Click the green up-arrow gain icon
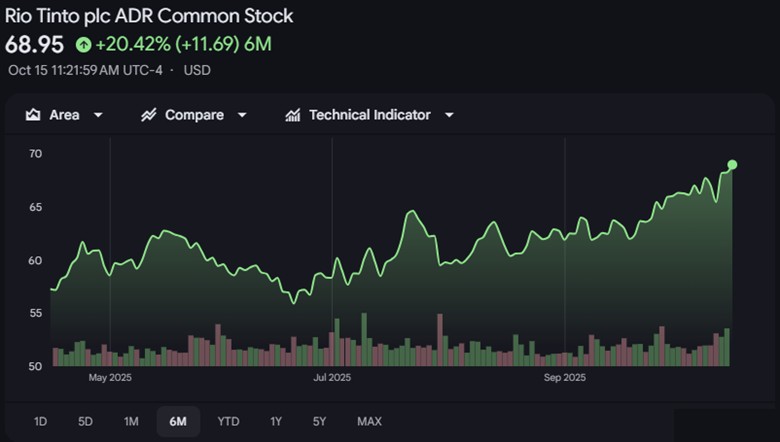The image size is (780, 442). coord(83,44)
